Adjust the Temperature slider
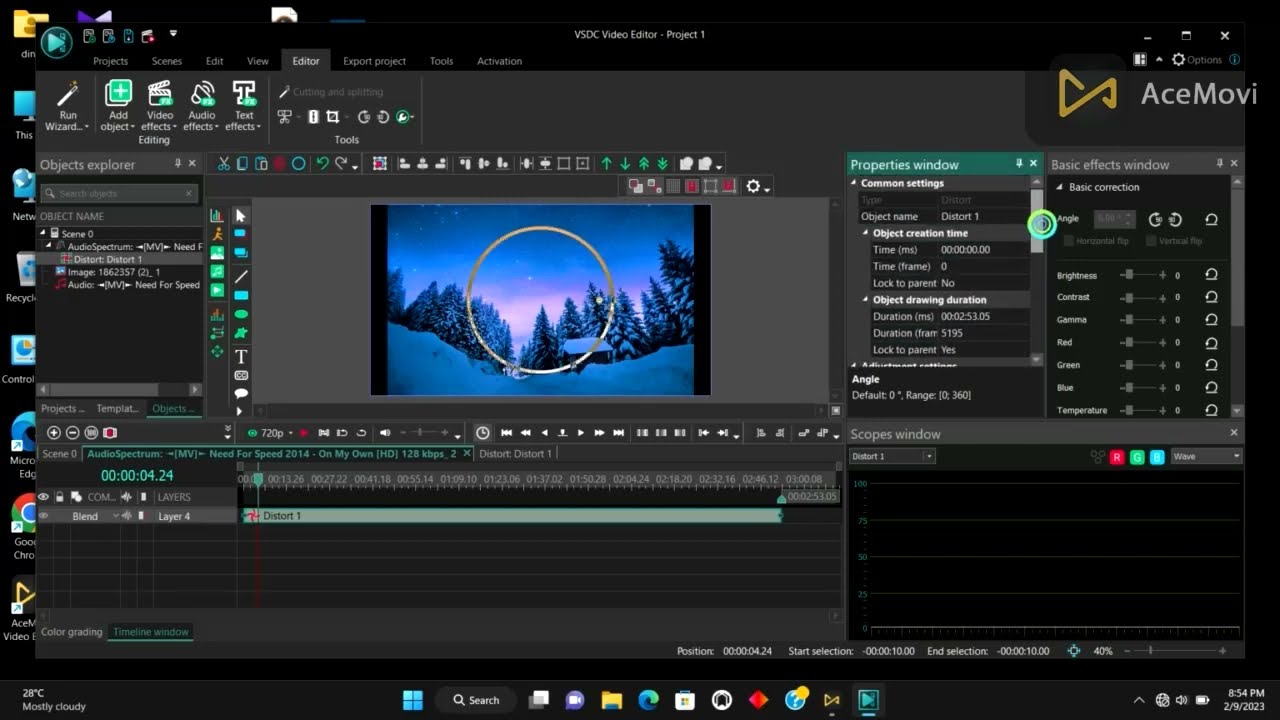Image resolution: width=1280 pixels, height=720 pixels. pos(1142,410)
